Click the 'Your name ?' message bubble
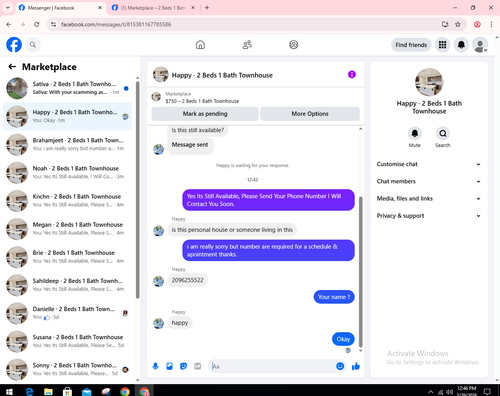 click(334, 297)
